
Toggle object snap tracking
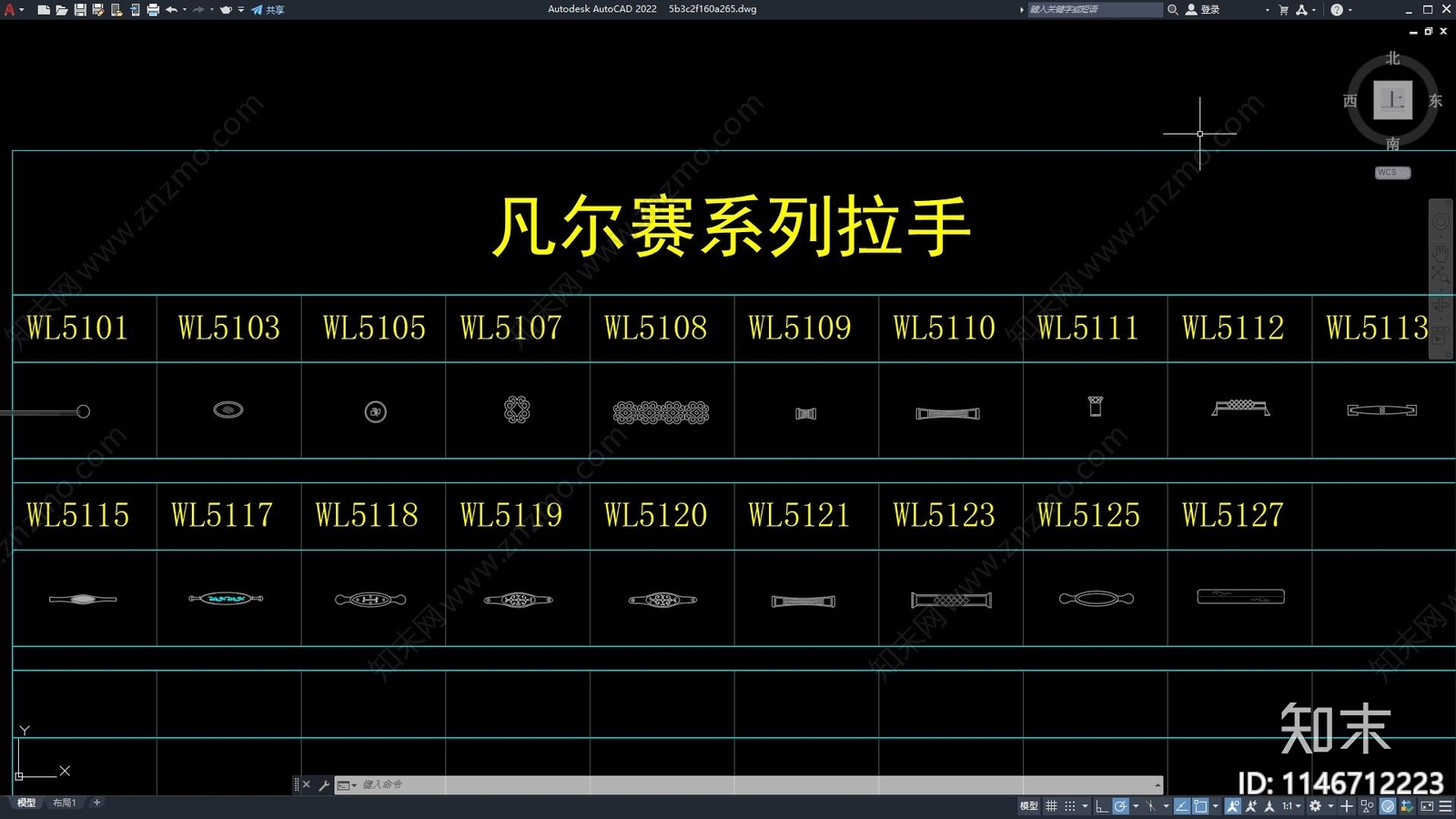(x=1182, y=806)
